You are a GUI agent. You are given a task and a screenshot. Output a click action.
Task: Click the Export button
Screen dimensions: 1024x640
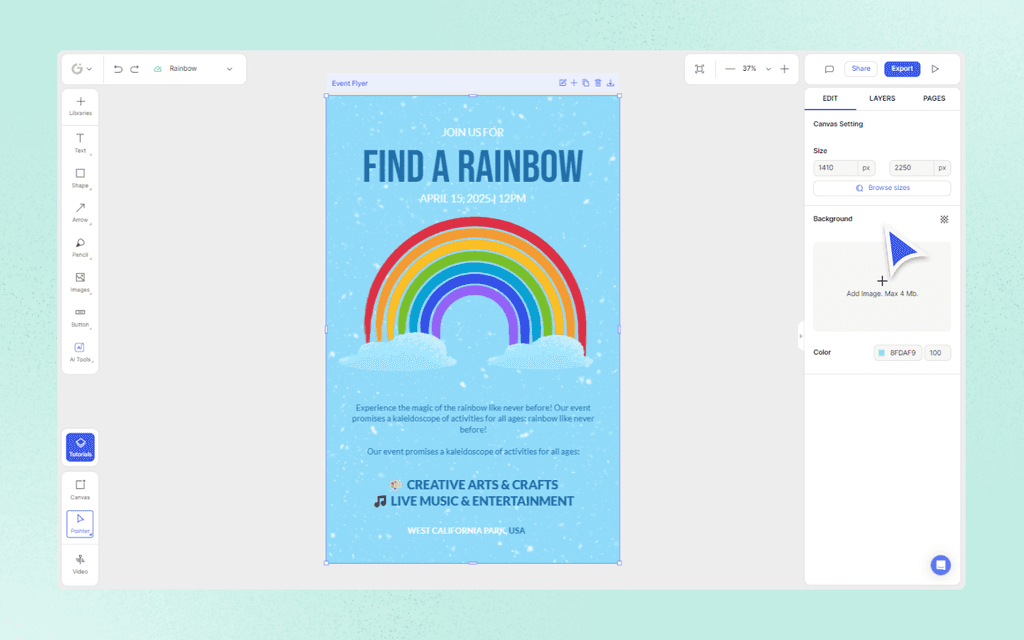pyautogui.click(x=902, y=68)
